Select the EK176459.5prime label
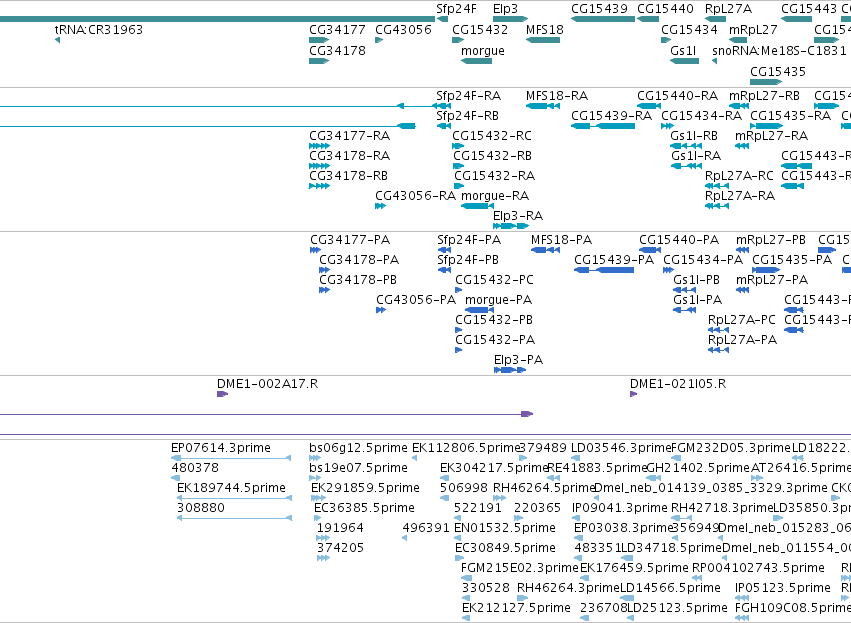851x623 pixels. point(634,568)
